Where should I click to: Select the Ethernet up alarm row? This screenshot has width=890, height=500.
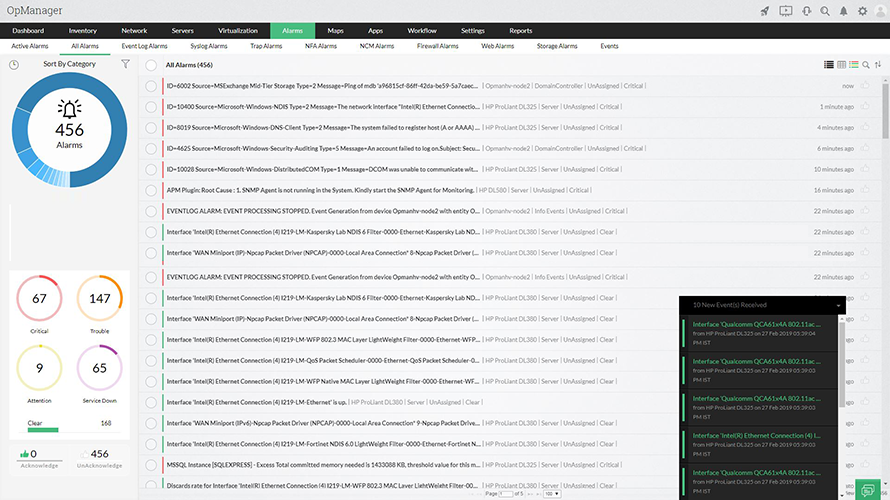coord(151,402)
